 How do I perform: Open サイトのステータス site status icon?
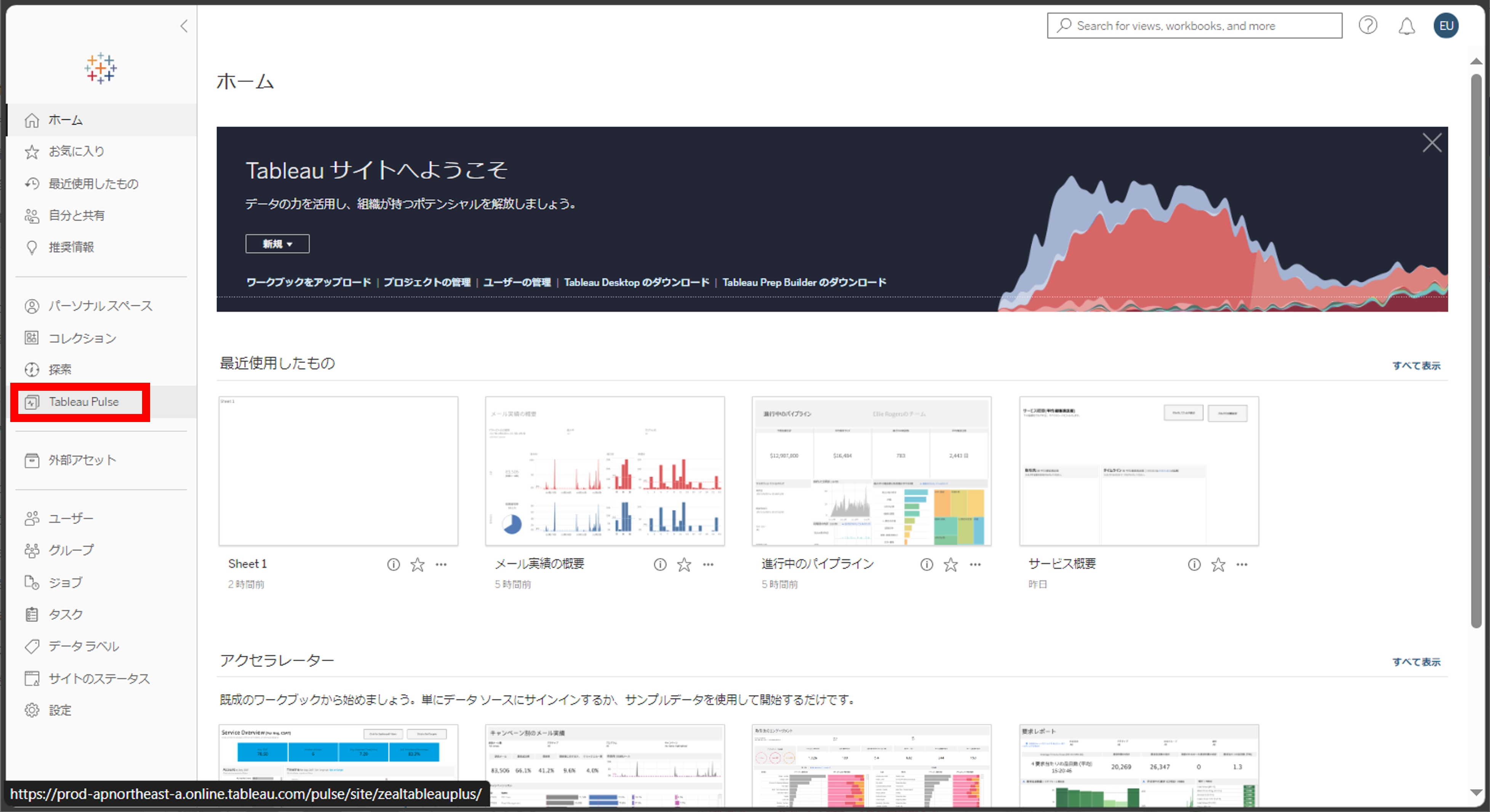pyautogui.click(x=32, y=678)
